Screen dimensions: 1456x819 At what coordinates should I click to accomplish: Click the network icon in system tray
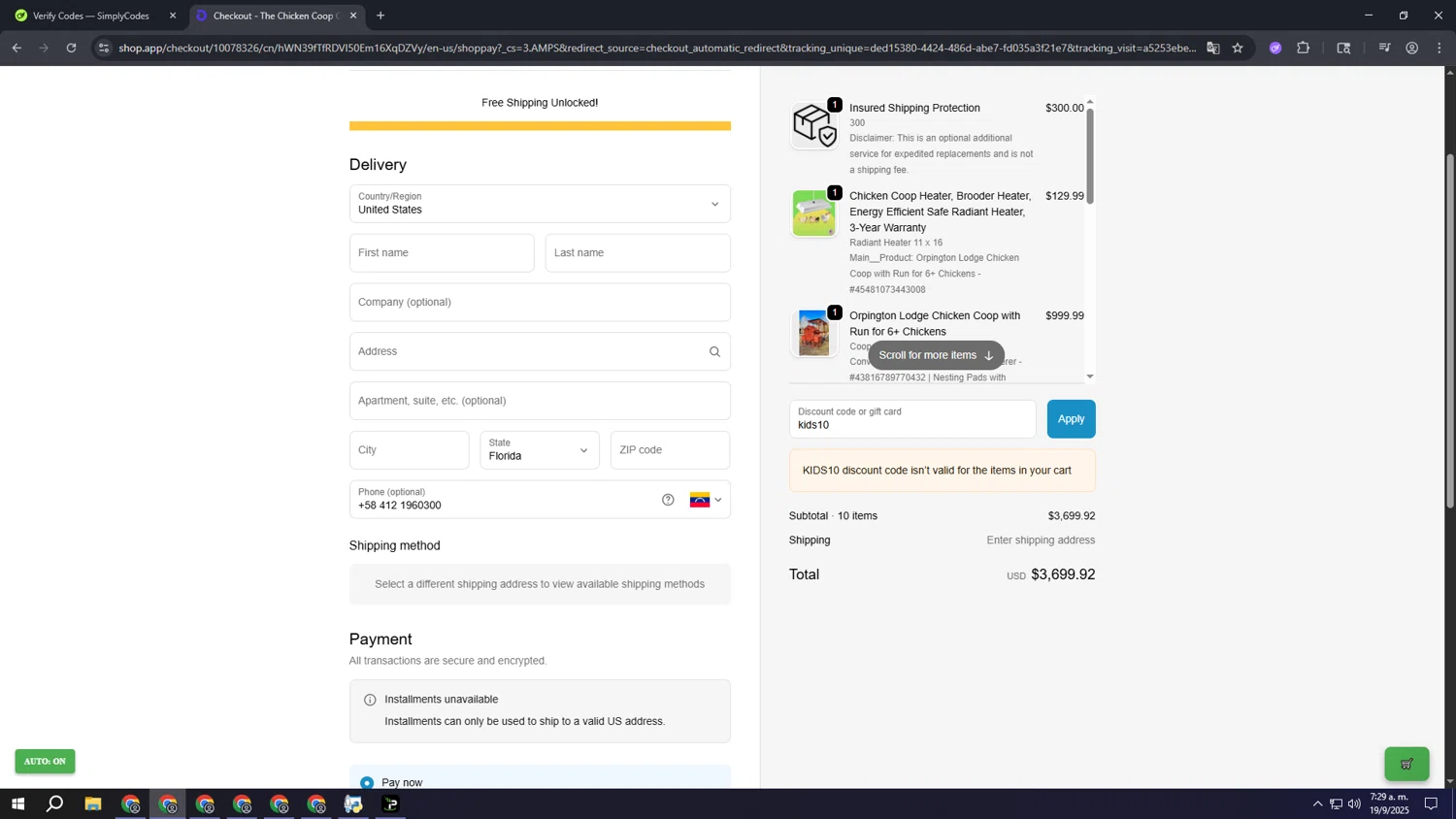1336,803
